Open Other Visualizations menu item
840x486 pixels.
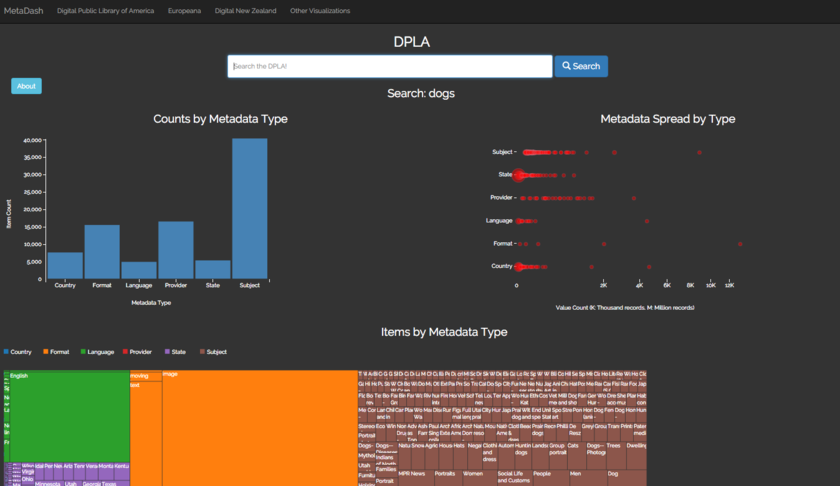coord(320,11)
